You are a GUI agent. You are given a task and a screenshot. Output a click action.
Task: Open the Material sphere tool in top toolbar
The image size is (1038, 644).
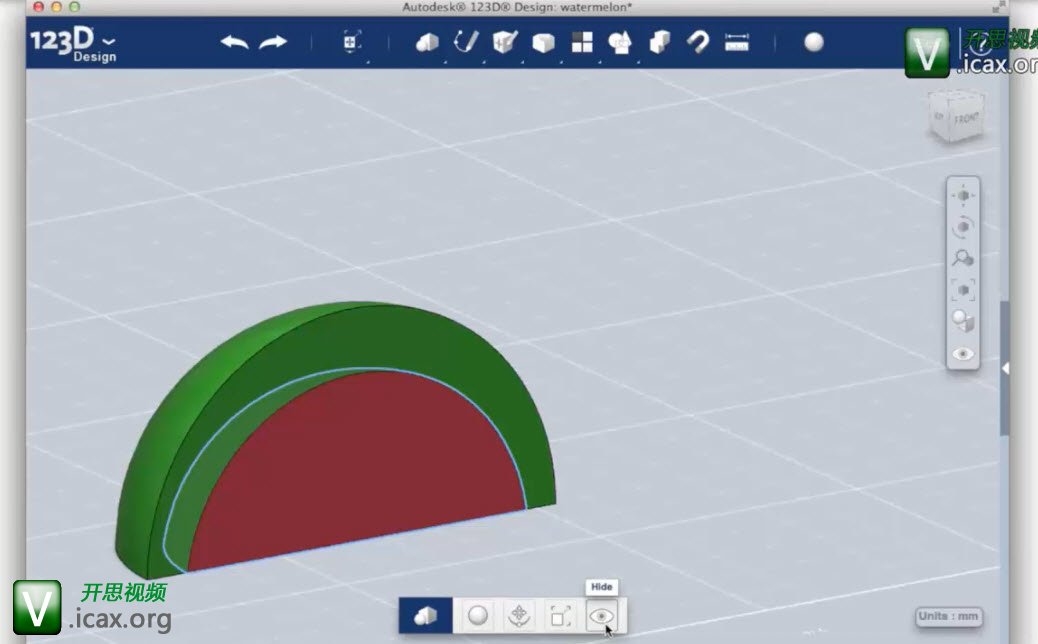pos(814,42)
